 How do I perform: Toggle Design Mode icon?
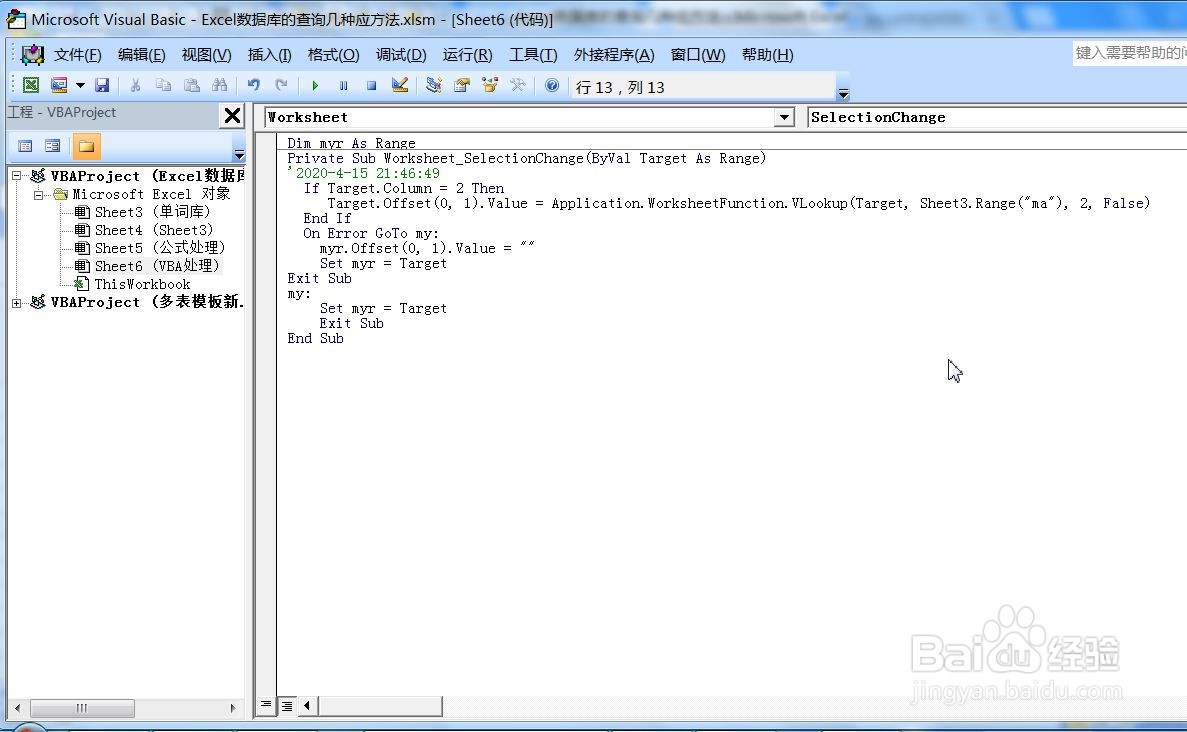pos(400,86)
